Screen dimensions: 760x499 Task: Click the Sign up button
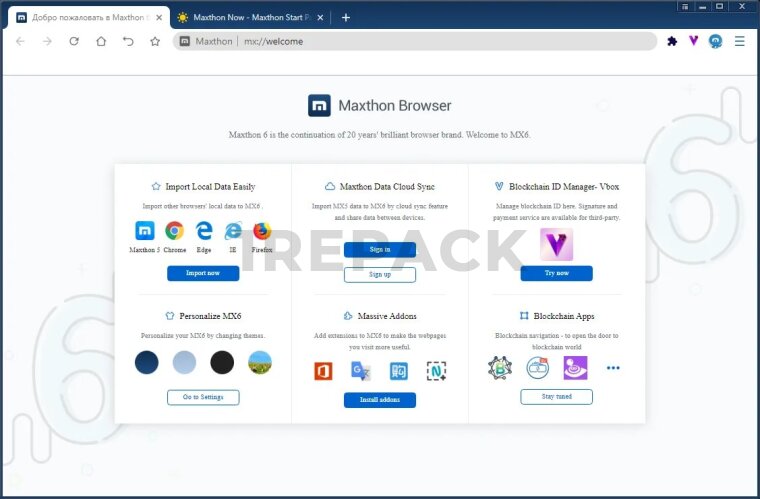[380, 274]
